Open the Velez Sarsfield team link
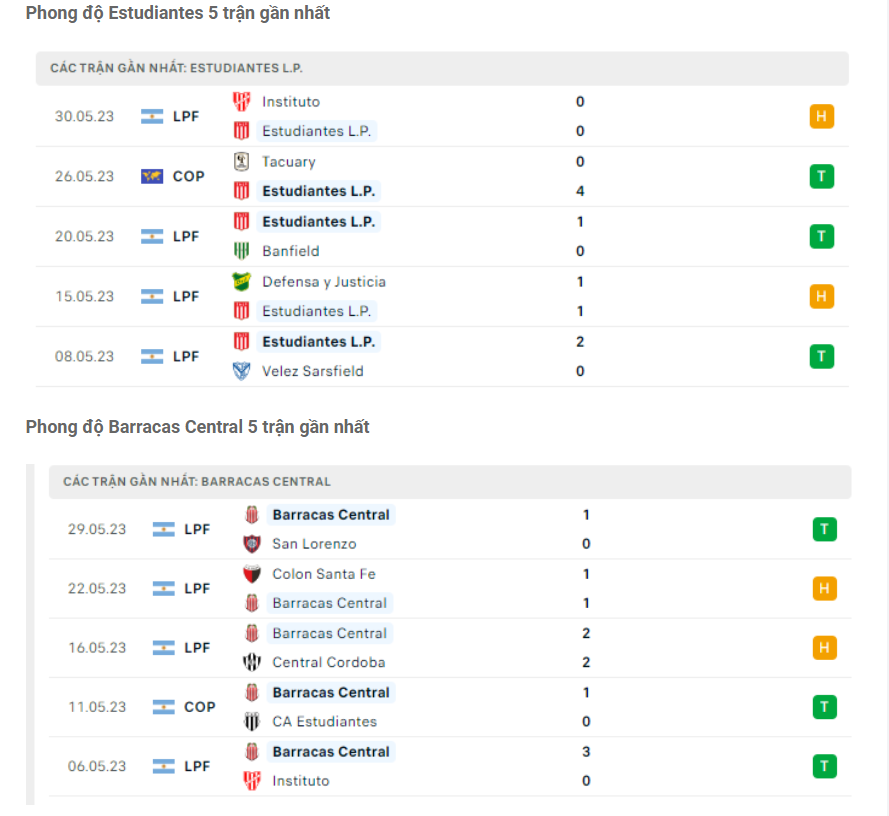This screenshot has height=816, width=889. point(312,371)
